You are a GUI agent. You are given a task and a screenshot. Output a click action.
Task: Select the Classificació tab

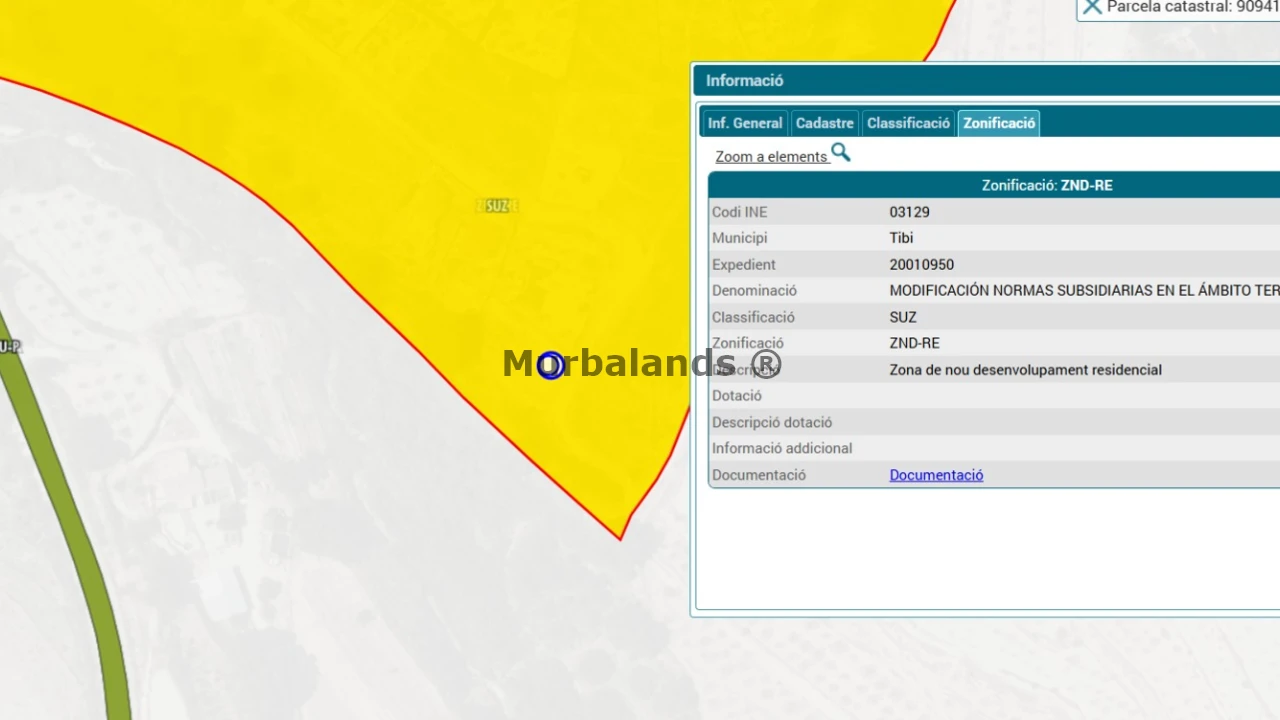tap(908, 123)
